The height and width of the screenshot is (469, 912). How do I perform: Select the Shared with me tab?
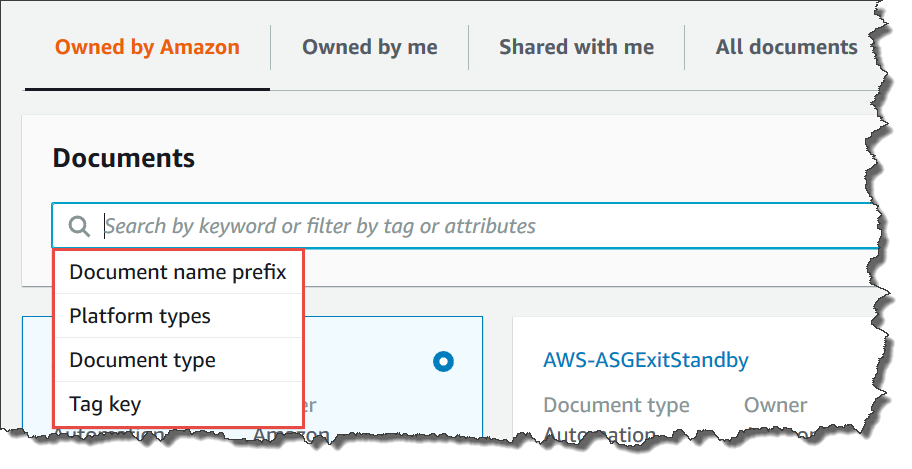tap(576, 47)
